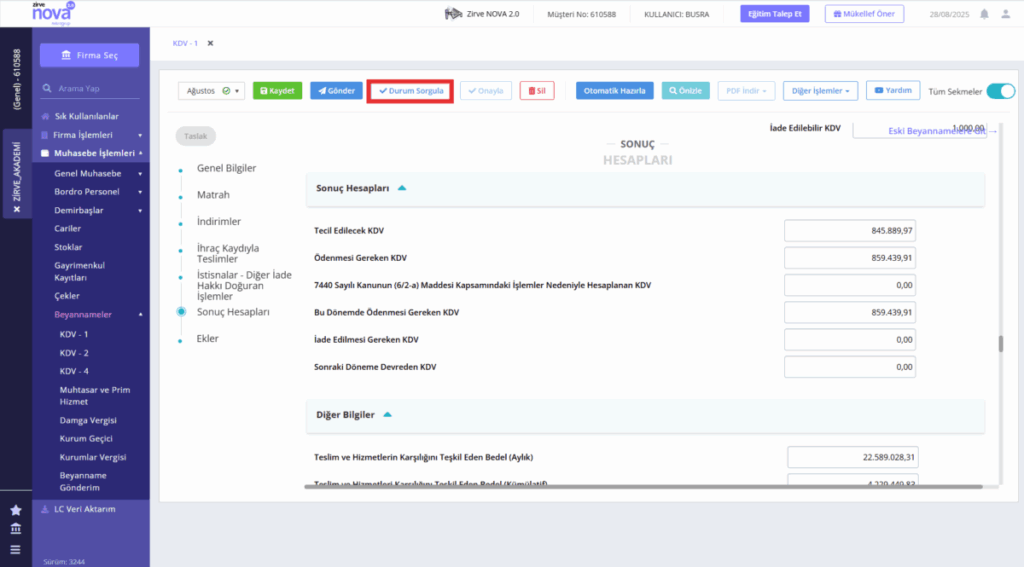Viewport: 1024px width, 567px height.
Task: Open the hamburger menu icon in sidebar
Action: tap(16, 549)
